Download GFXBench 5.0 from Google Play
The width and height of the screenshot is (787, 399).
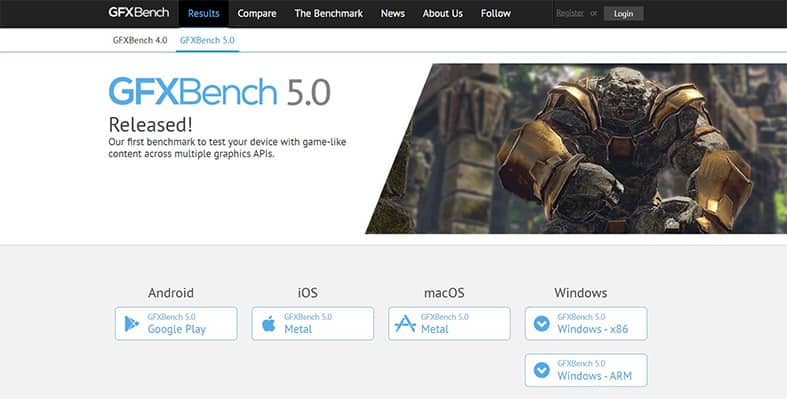click(x=176, y=324)
